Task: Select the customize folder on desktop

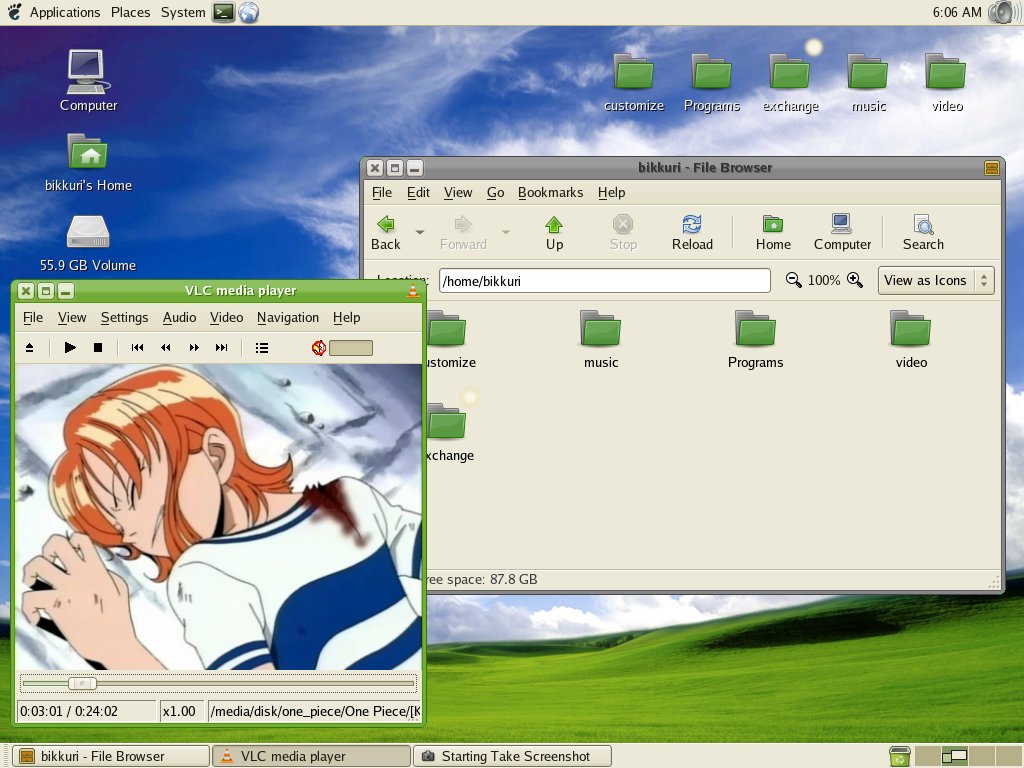Action: [633, 82]
